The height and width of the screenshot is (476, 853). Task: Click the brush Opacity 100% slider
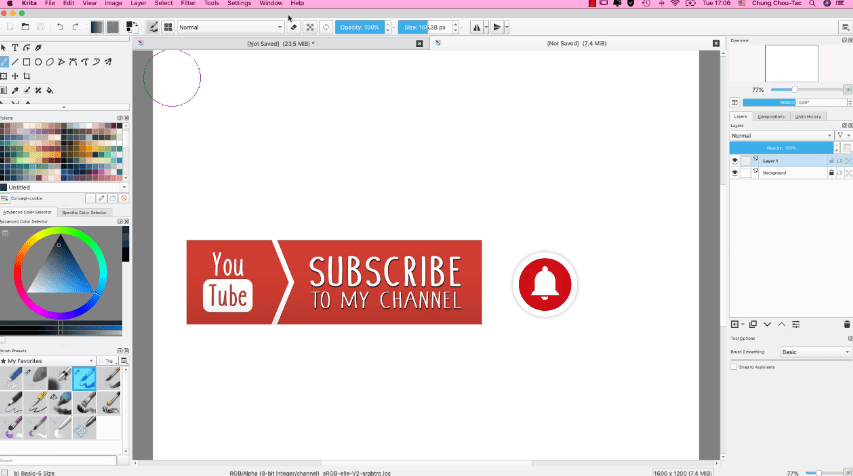pos(360,27)
